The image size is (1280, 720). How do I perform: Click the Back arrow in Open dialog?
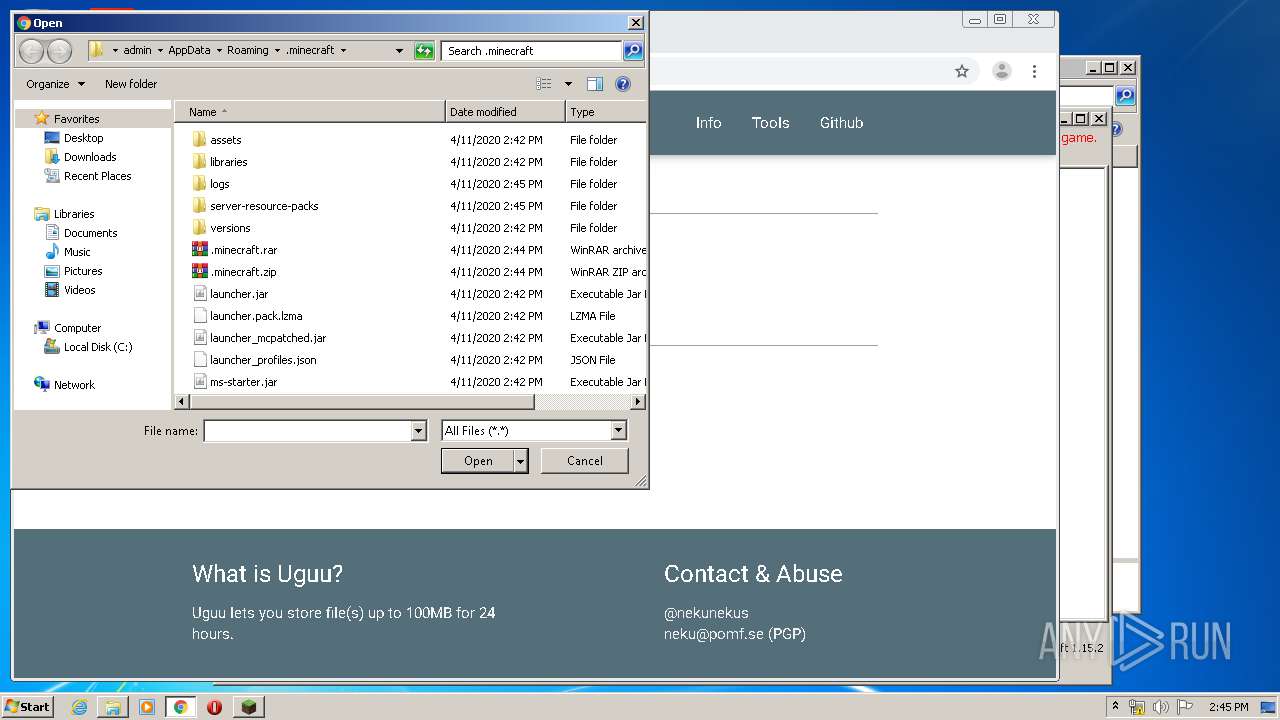31,51
